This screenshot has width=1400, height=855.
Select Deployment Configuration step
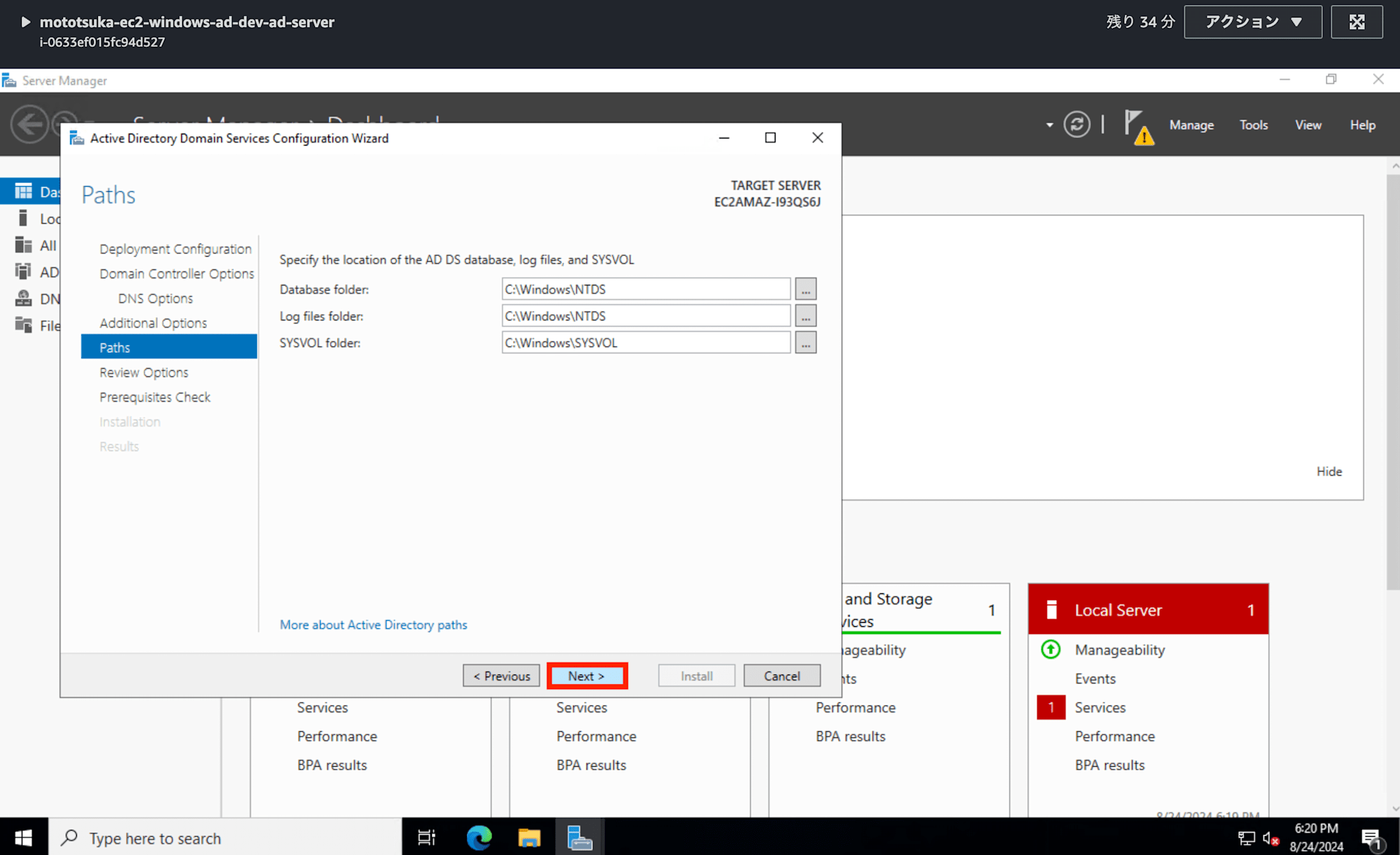(x=175, y=248)
